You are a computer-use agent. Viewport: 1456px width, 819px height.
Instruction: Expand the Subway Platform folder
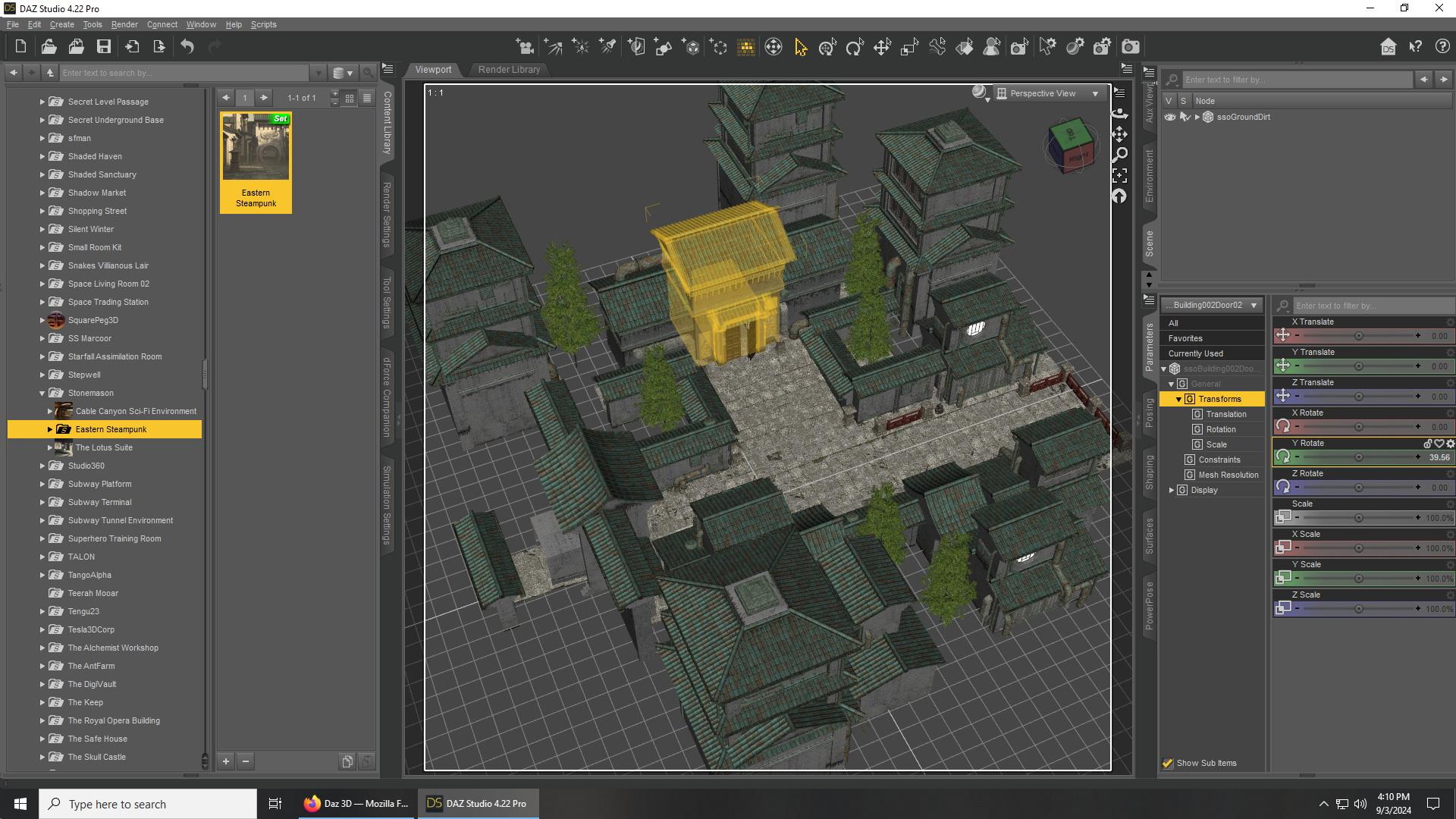point(42,484)
